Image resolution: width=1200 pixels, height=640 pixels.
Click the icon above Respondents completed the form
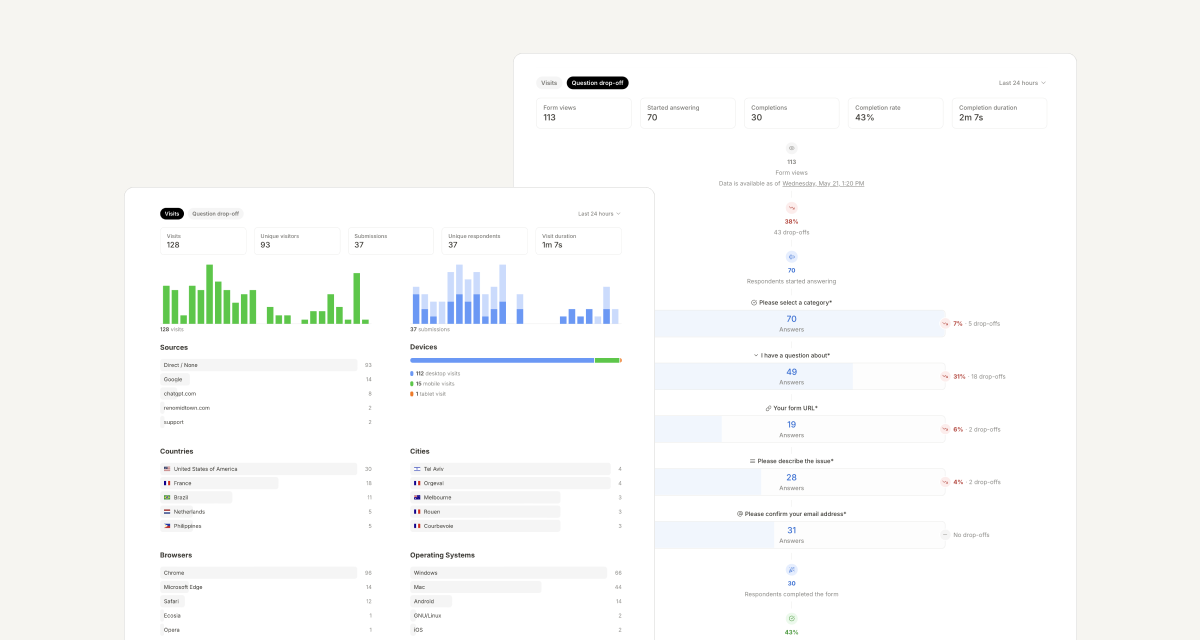791,570
